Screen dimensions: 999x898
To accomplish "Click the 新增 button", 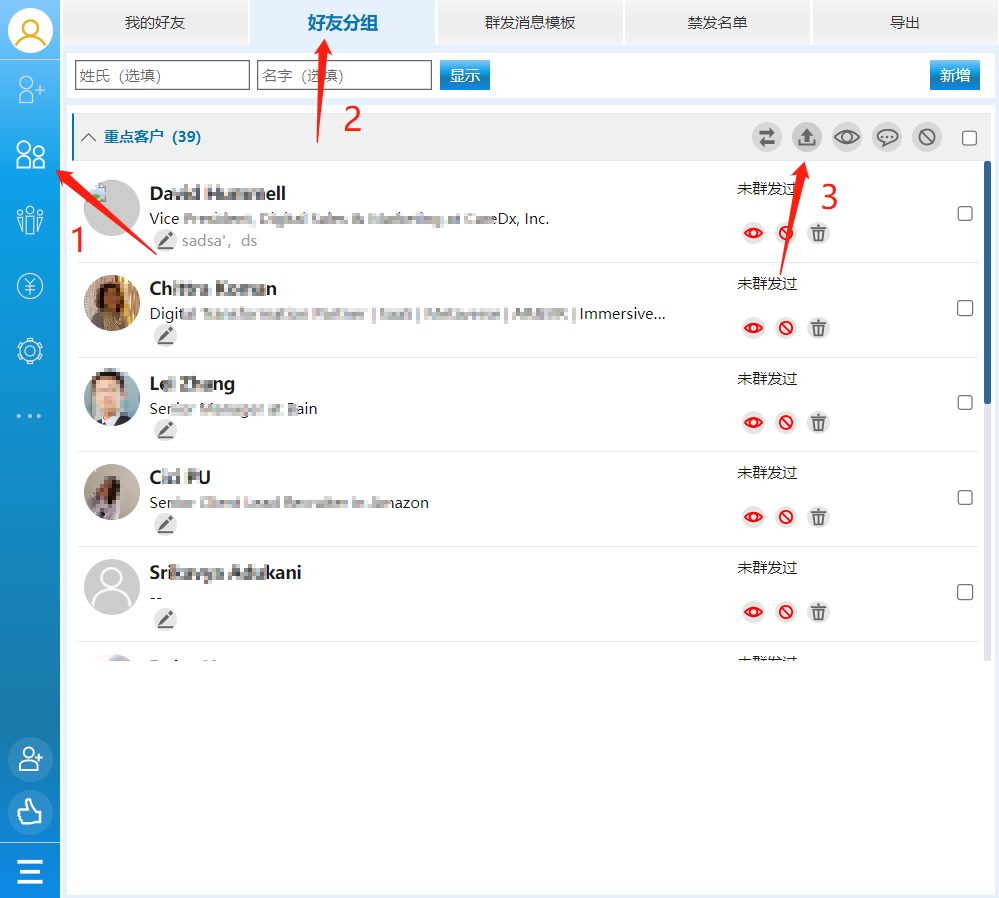I will [x=954, y=75].
